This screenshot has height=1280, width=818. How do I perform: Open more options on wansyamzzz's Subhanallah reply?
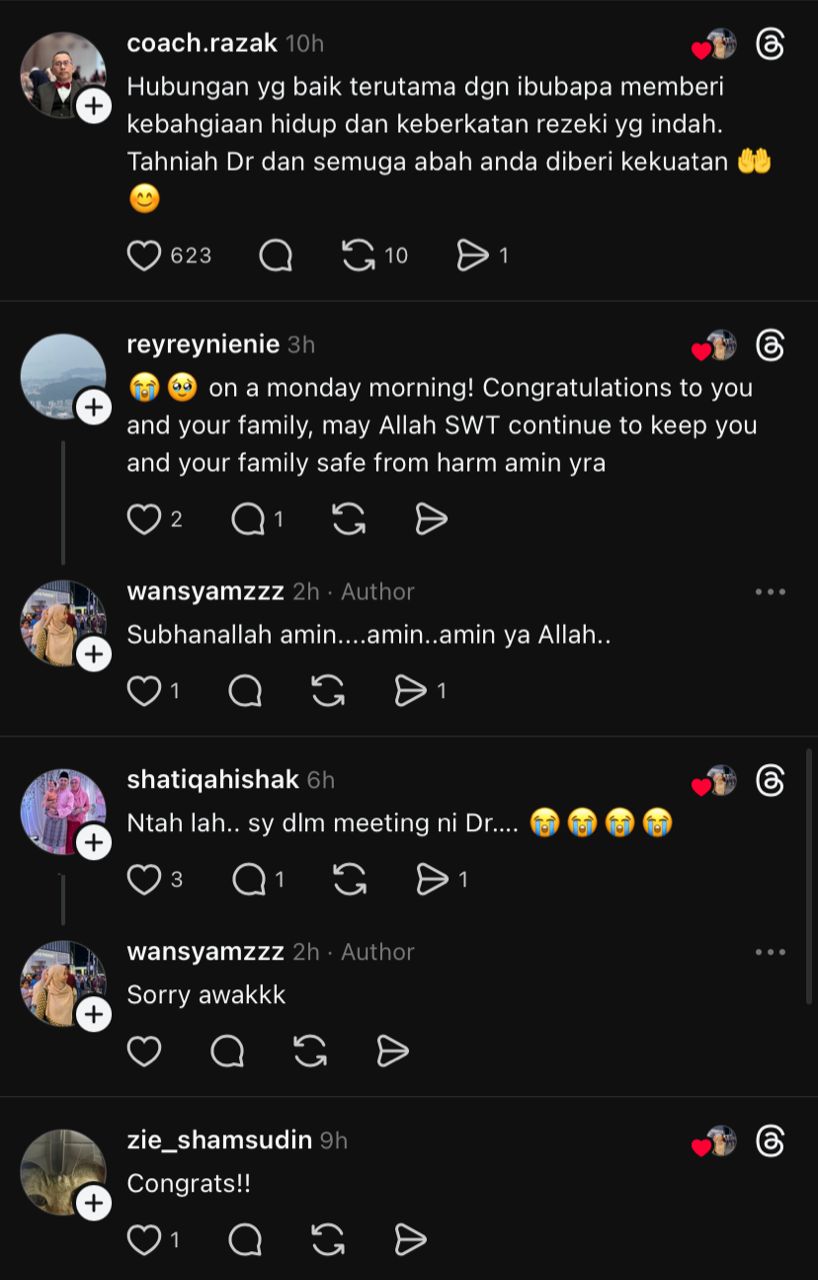pos(770,592)
